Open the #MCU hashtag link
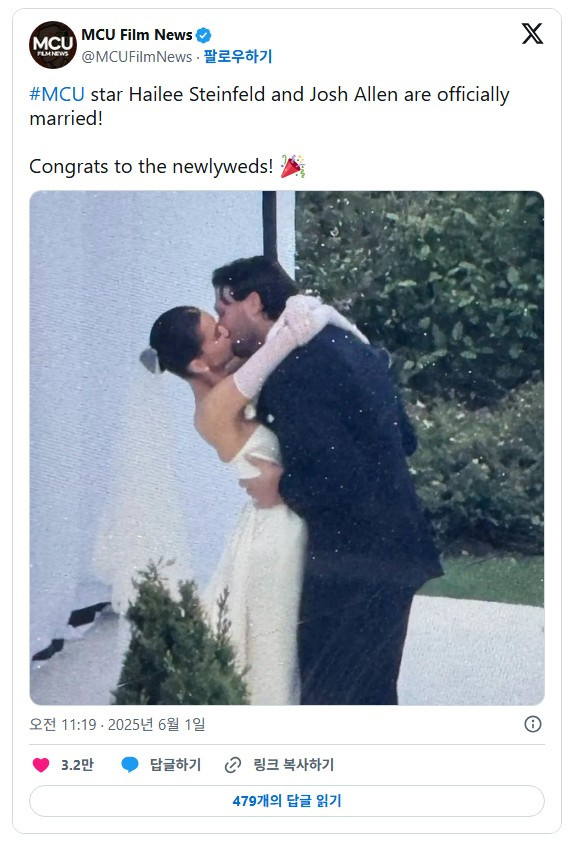 57,95
